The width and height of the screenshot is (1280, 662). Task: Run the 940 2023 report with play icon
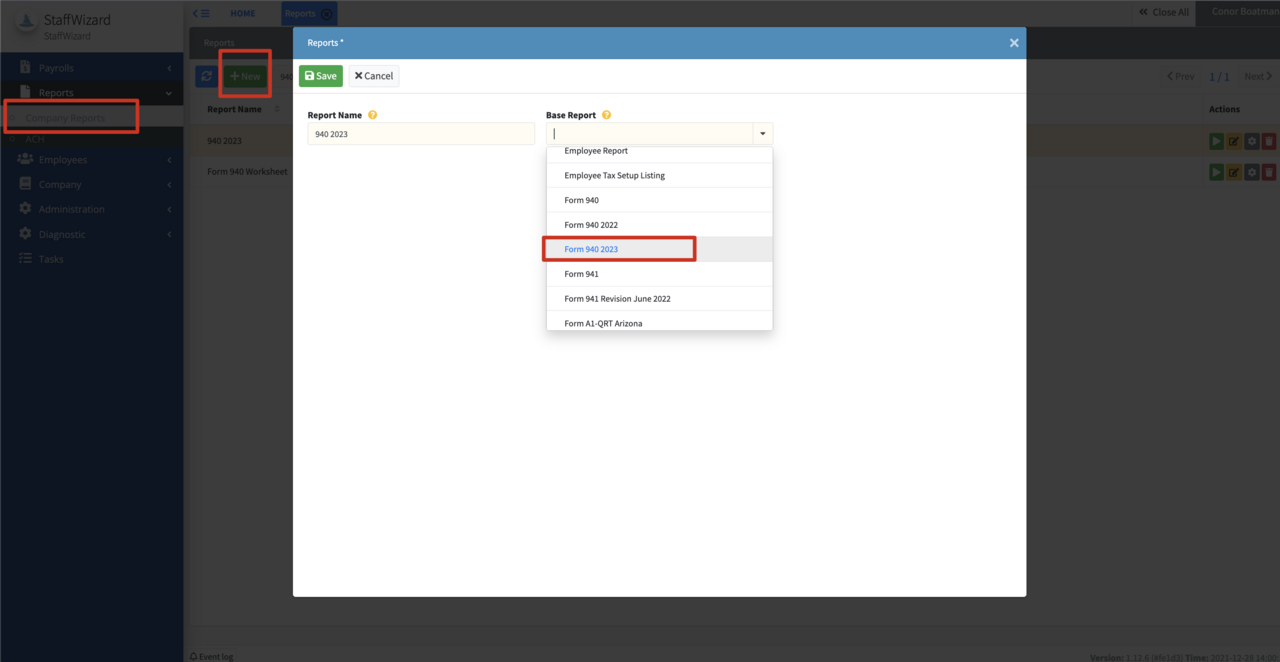click(x=1216, y=141)
